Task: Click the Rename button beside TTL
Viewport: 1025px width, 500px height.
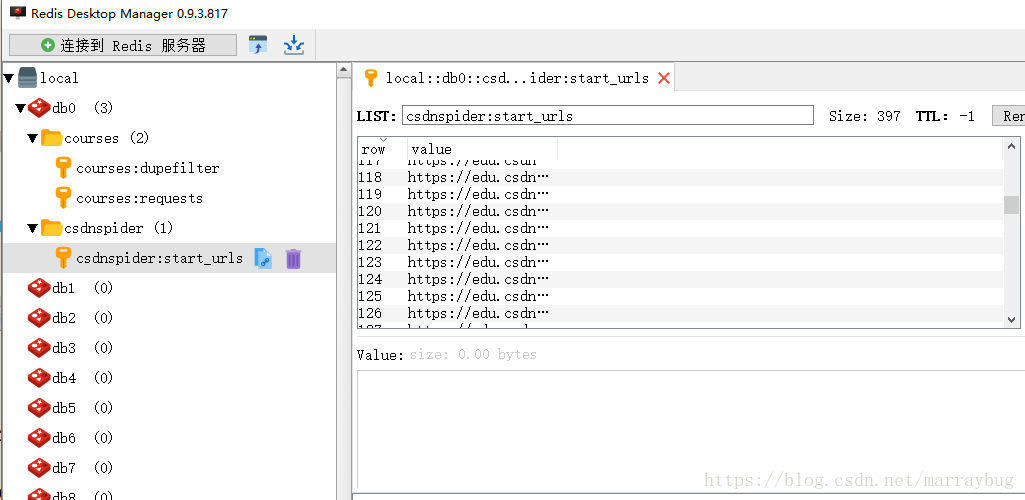Action: tap(1009, 116)
